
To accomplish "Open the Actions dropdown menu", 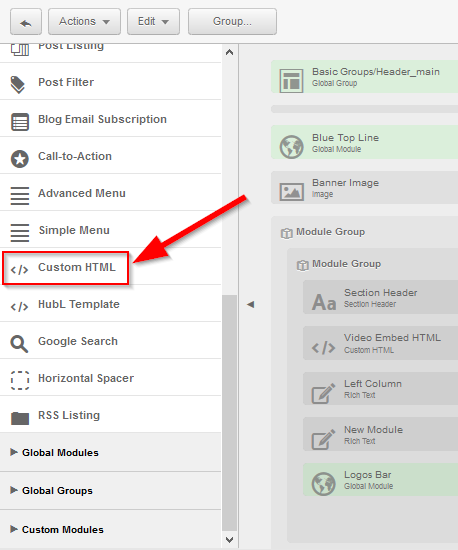I will click(84, 22).
